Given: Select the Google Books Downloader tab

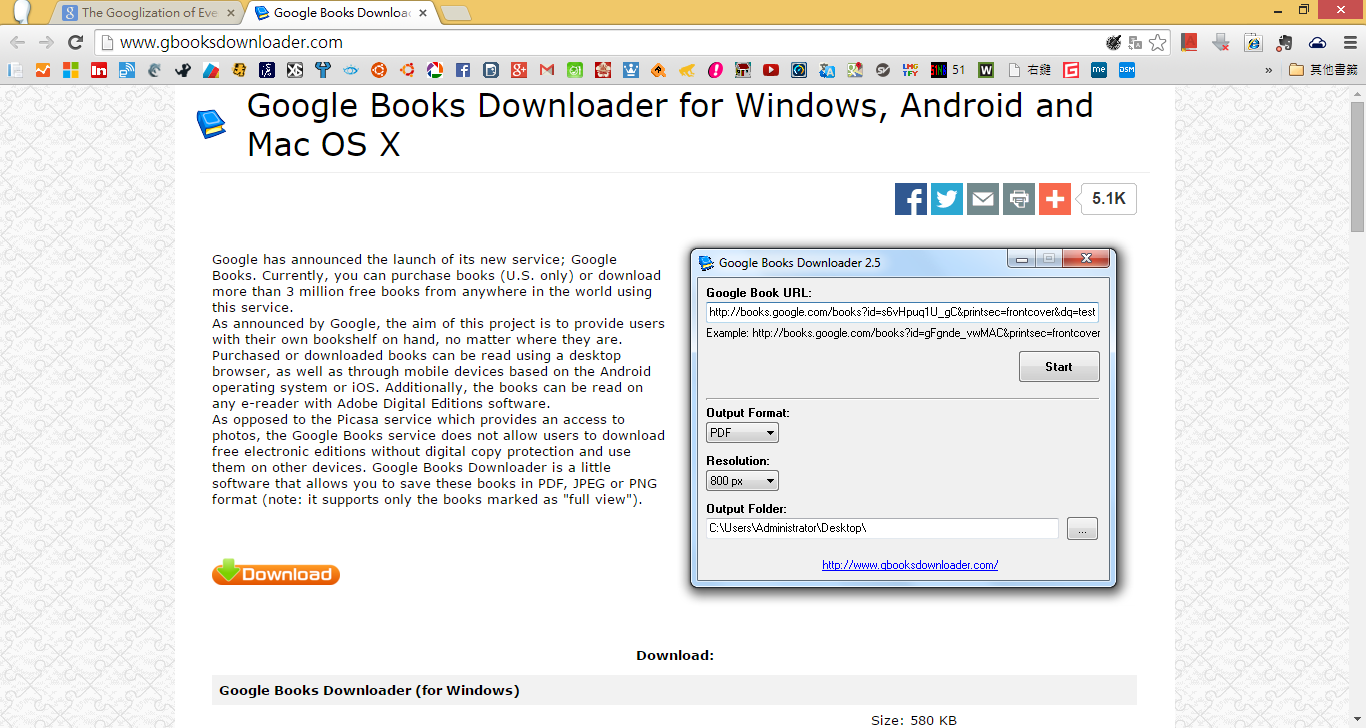Looking at the screenshot, I should [x=340, y=13].
